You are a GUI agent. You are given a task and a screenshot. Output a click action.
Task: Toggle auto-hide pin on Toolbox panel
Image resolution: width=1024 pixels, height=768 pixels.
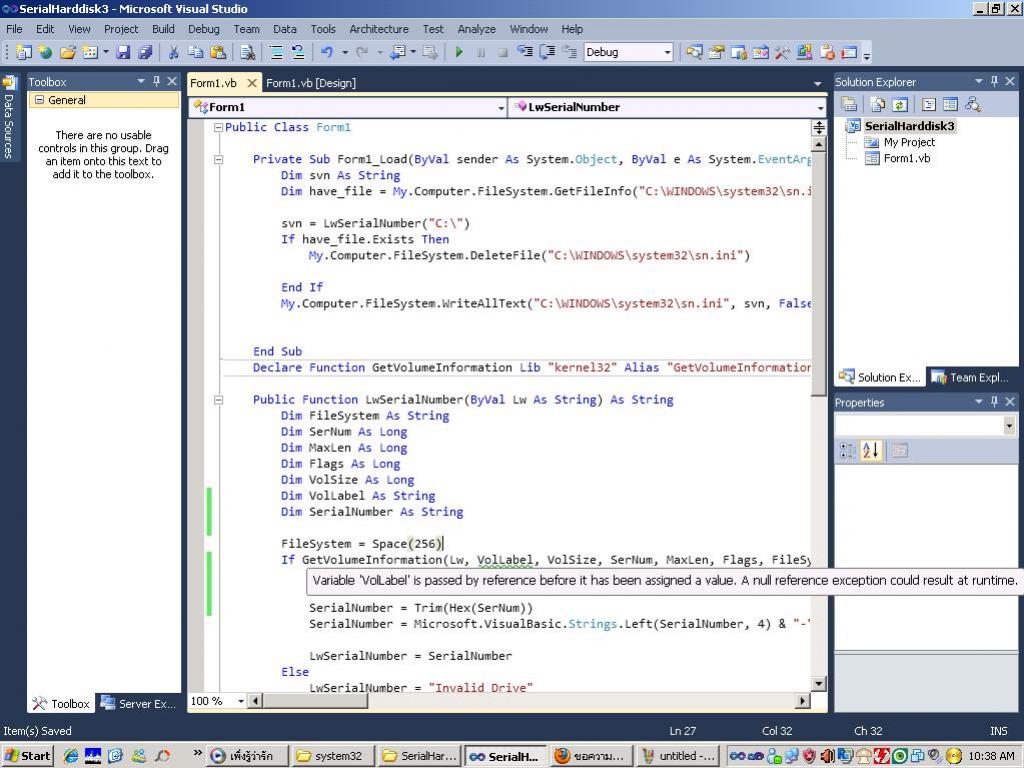156,81
